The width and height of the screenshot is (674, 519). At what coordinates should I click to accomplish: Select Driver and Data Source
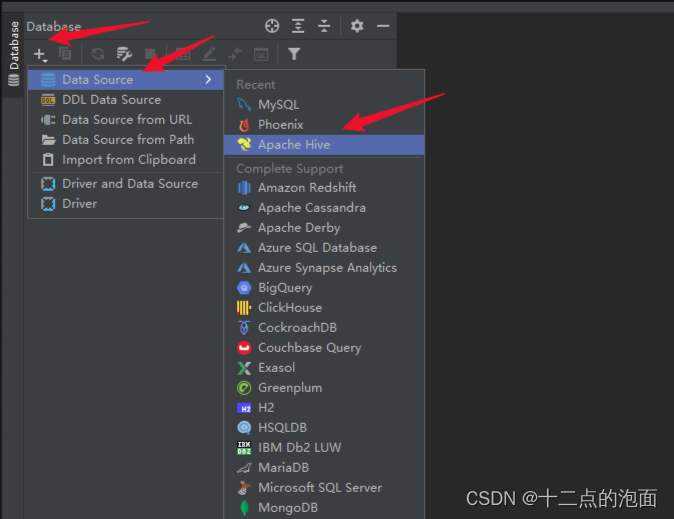click(126, 184)
